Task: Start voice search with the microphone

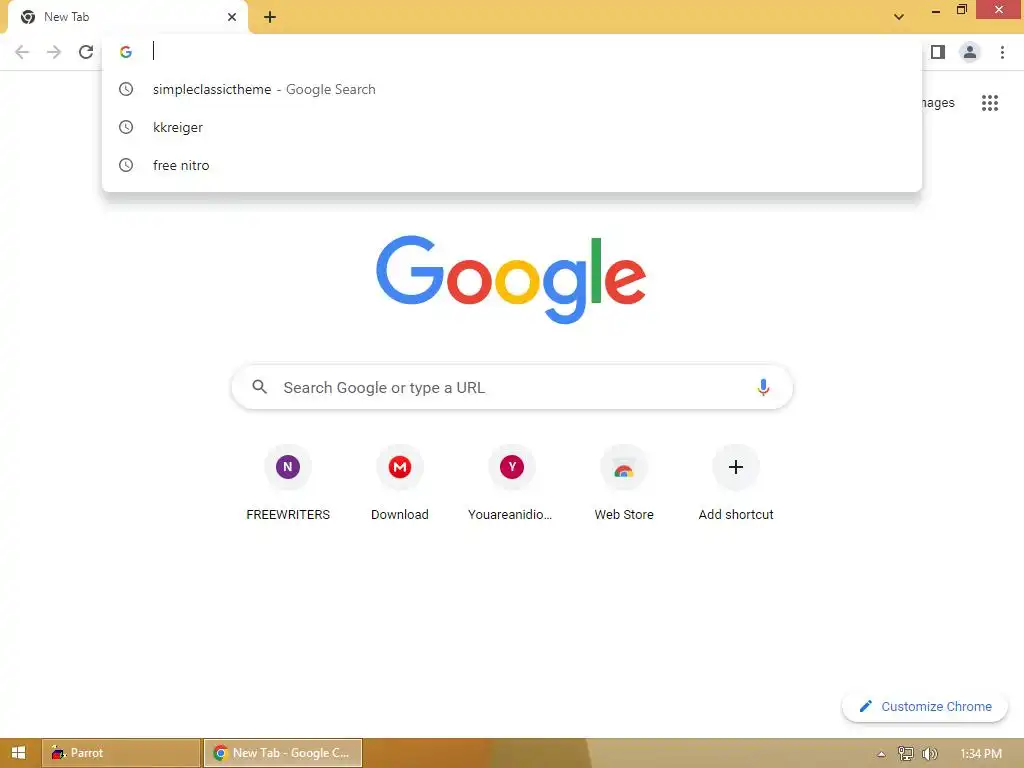Action: (763, 387)
